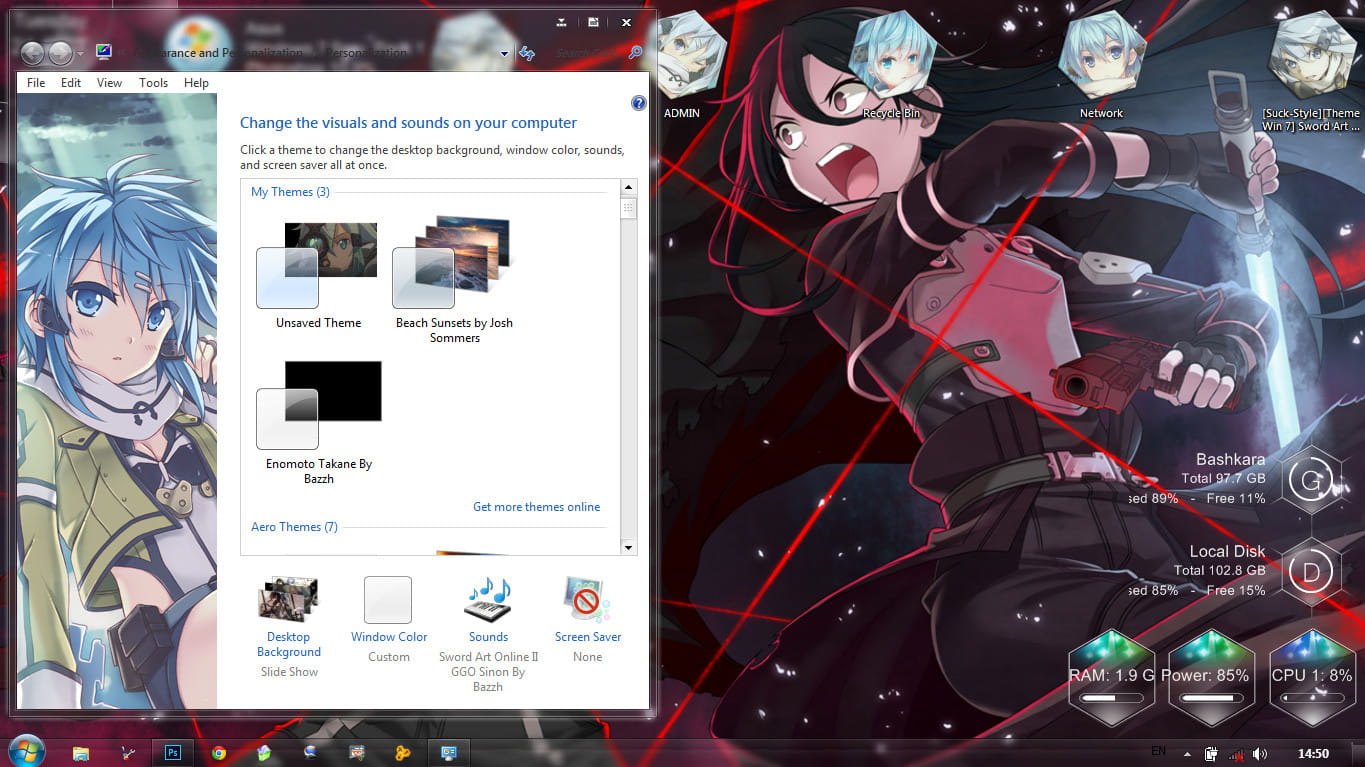Select the custom Window Color swatch
Image resolution: width=1365 pixels, height=767 pixels.
[x=387, y=598]
